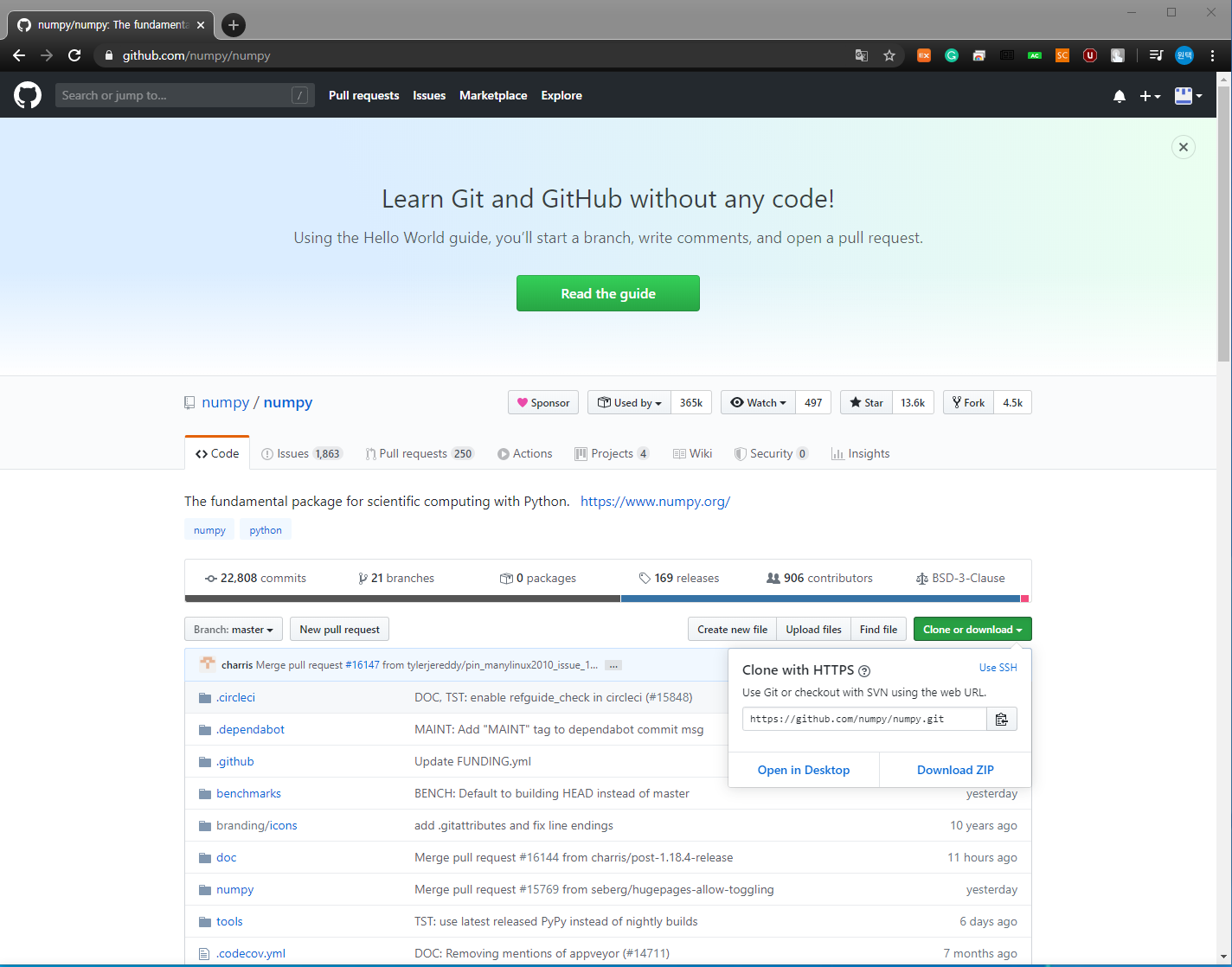This screenshot has height=967, width=1232.
Task: Focus the Search or jump to field
Action: (x=184, y=95)
